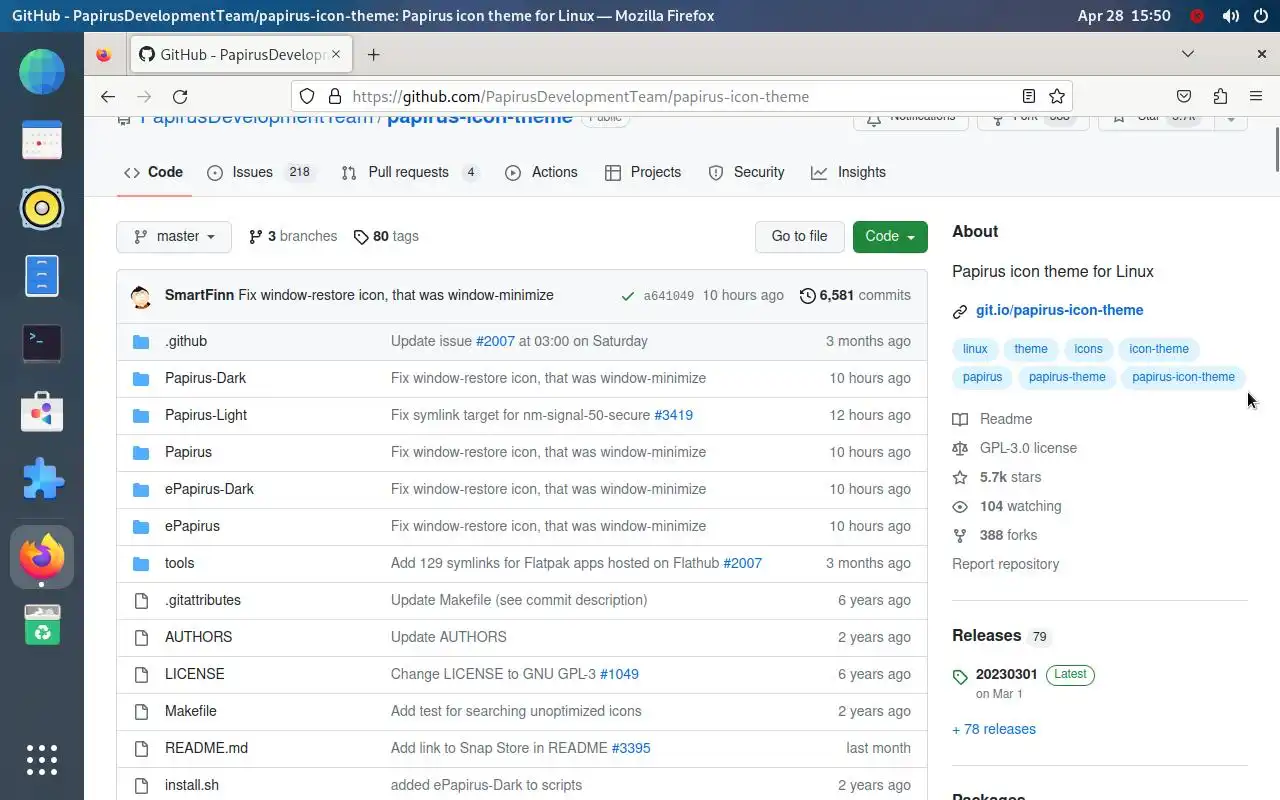The image size is (1280, 800).
Task: Click the file icon beside LICENSE
Action: coord(141,675)
